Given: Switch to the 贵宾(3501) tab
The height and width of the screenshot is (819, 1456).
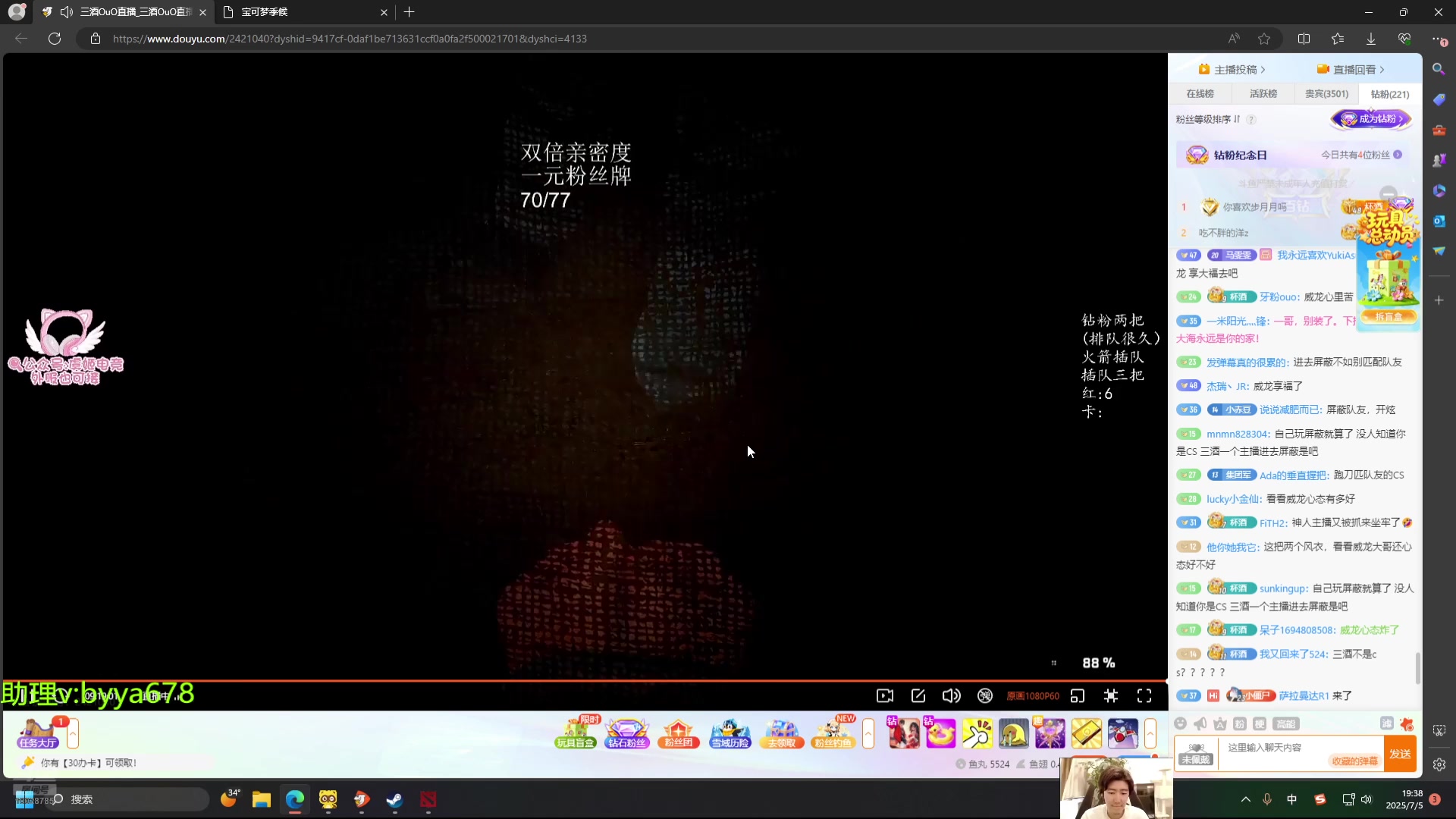Looking at the screenshot, I should click(1327, 94).
